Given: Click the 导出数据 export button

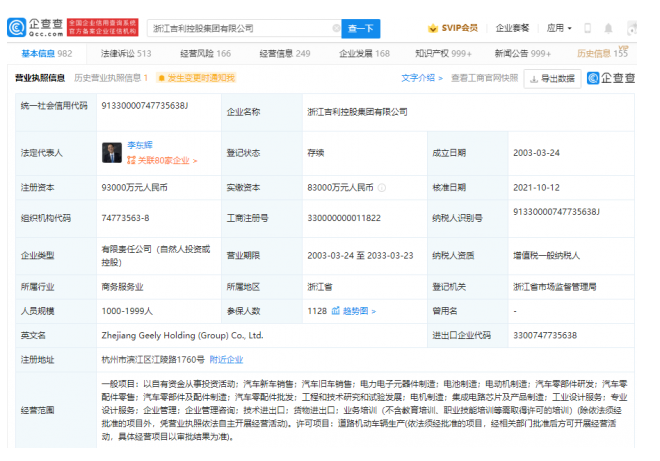Looking at the screenshot, I should [552, 78].
